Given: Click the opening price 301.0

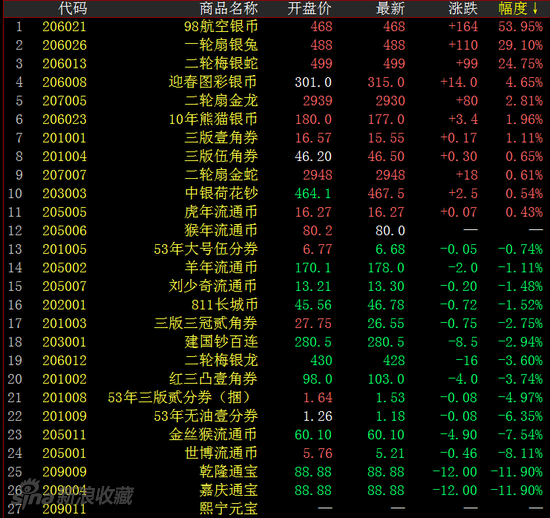Looking at the screenshot, I should click(x=313, y=82).
